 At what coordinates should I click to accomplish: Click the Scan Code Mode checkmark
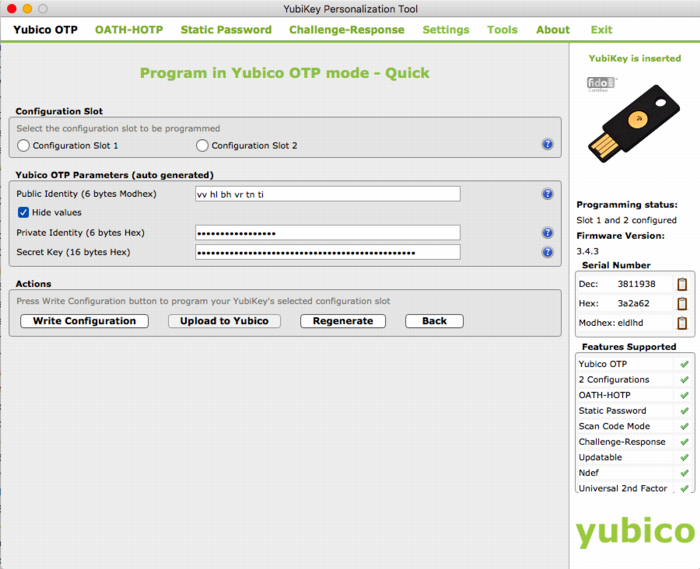tap(684, 427)
